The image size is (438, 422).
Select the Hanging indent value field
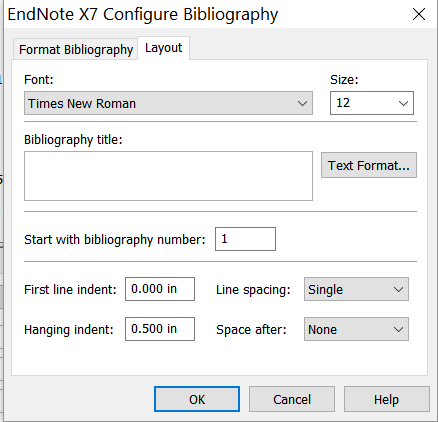160,329
